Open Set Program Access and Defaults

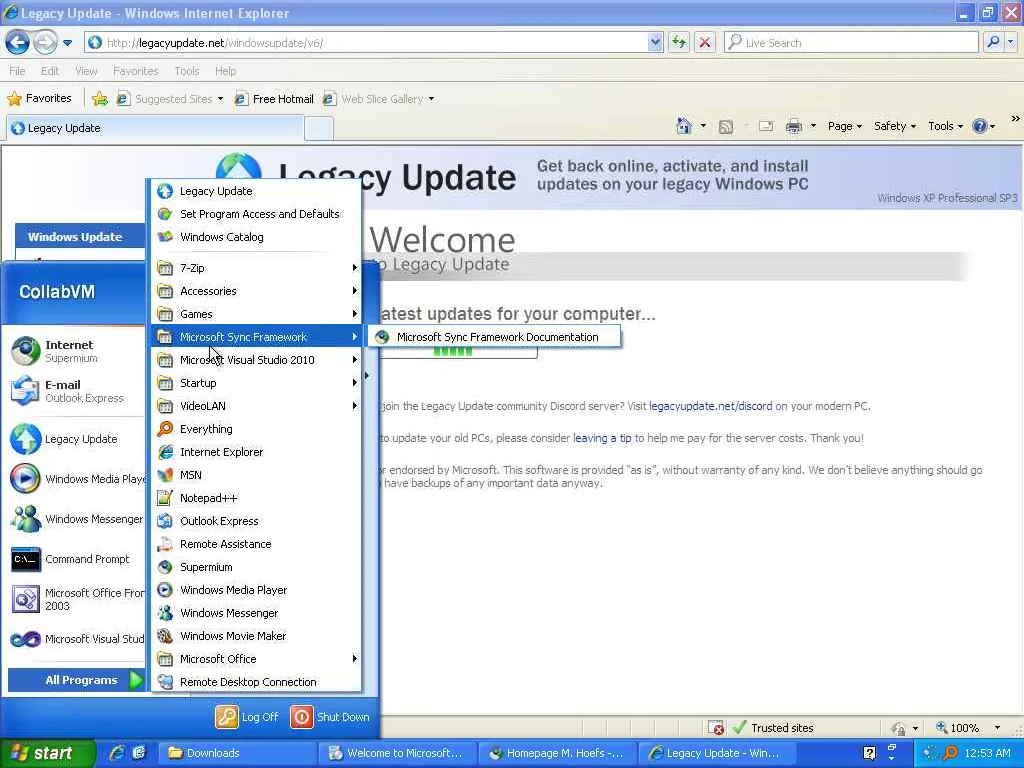256,214
